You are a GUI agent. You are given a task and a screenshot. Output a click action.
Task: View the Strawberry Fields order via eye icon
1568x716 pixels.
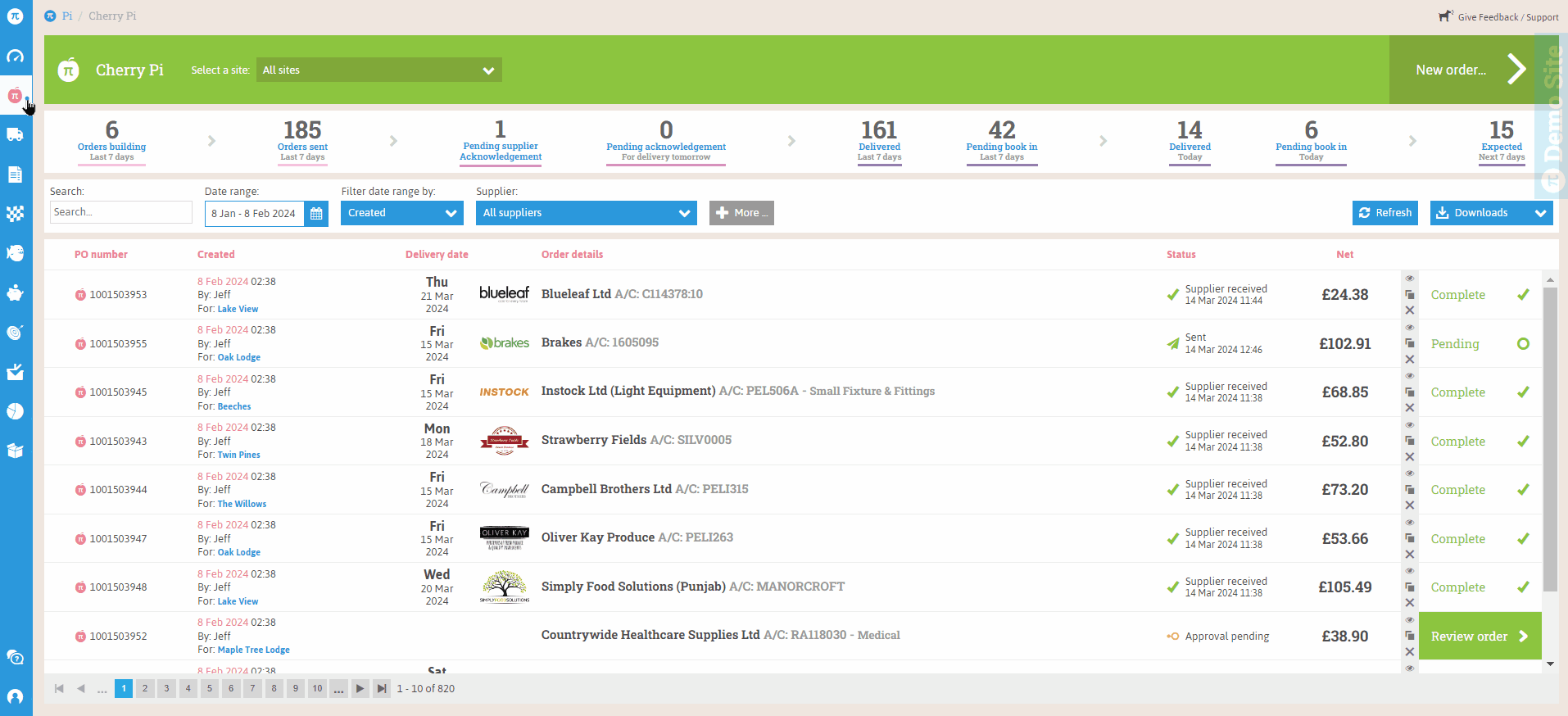1410,425
